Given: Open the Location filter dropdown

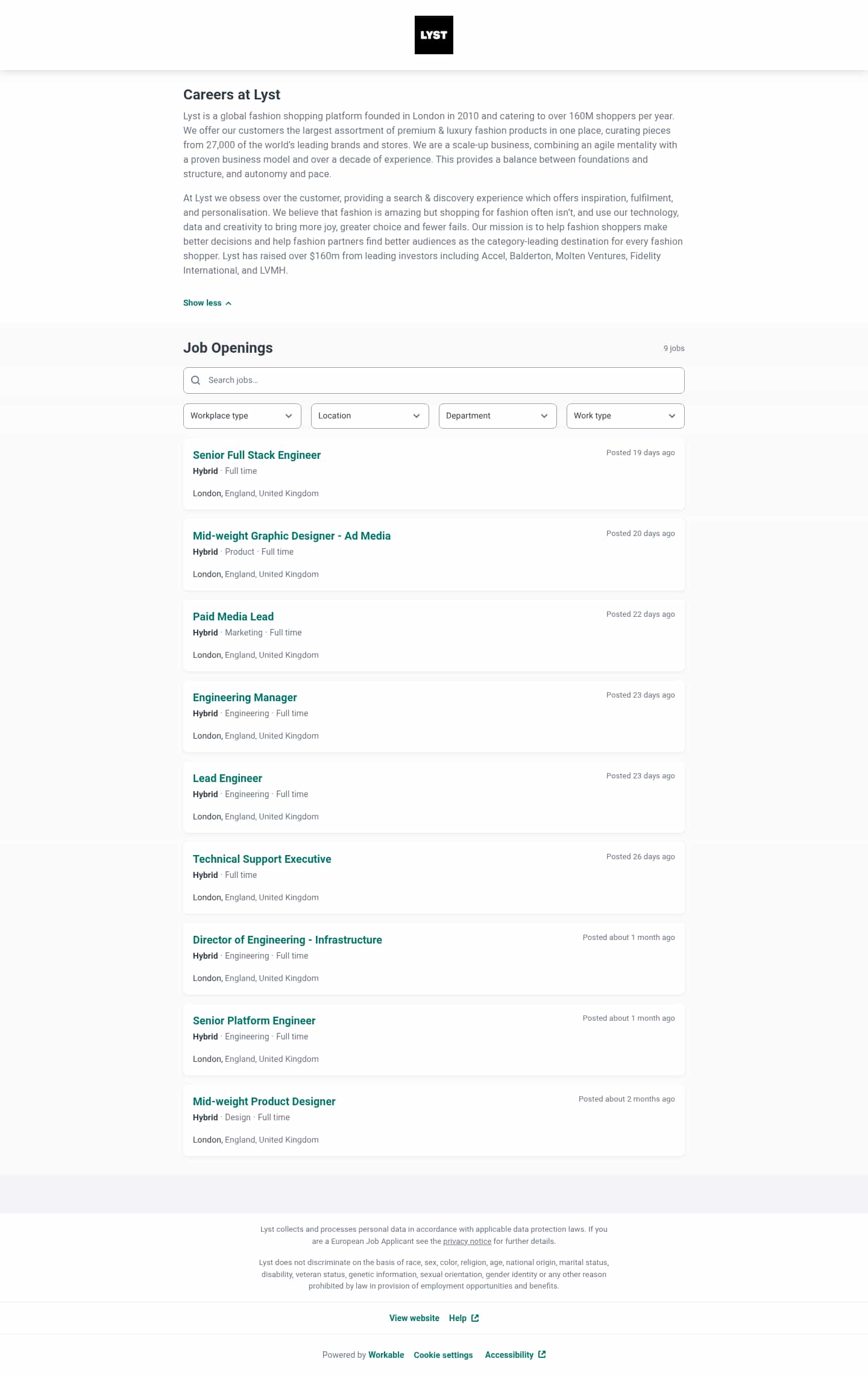Looking at the screenshot, I should click(370, 416).
